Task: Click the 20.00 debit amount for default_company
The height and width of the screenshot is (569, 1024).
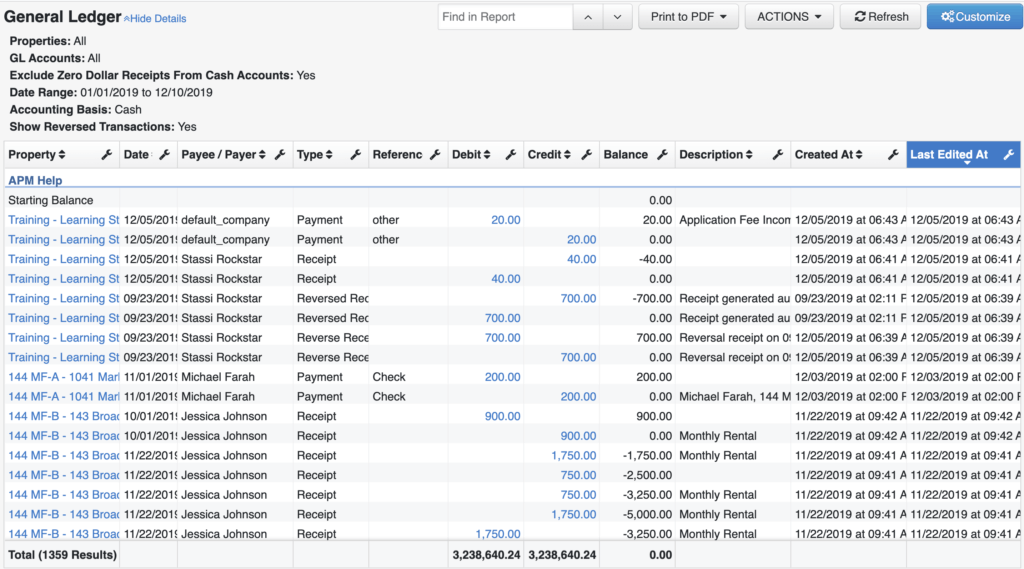Action: click(x=505, y=220)
